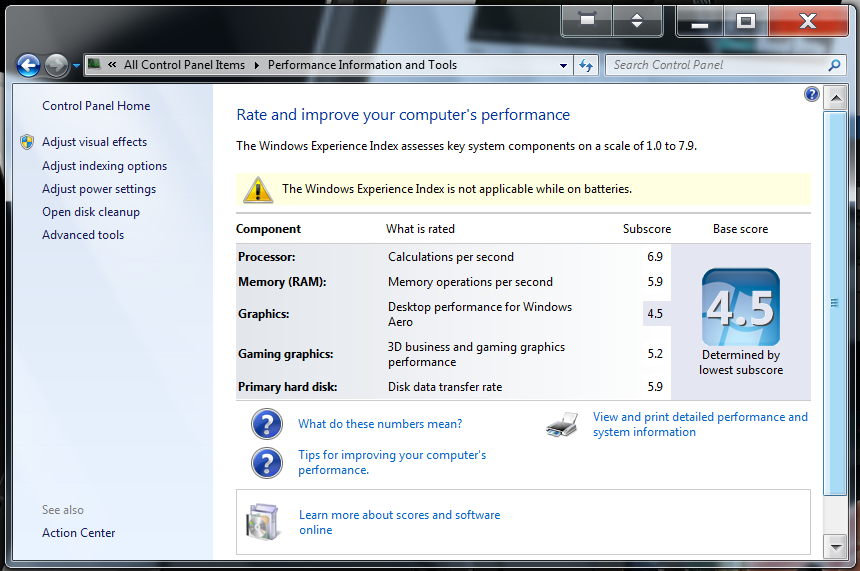Screen dimensions: 860x571
Task: Open Learn more about scores and software online
Action: (x=399, y=522)
